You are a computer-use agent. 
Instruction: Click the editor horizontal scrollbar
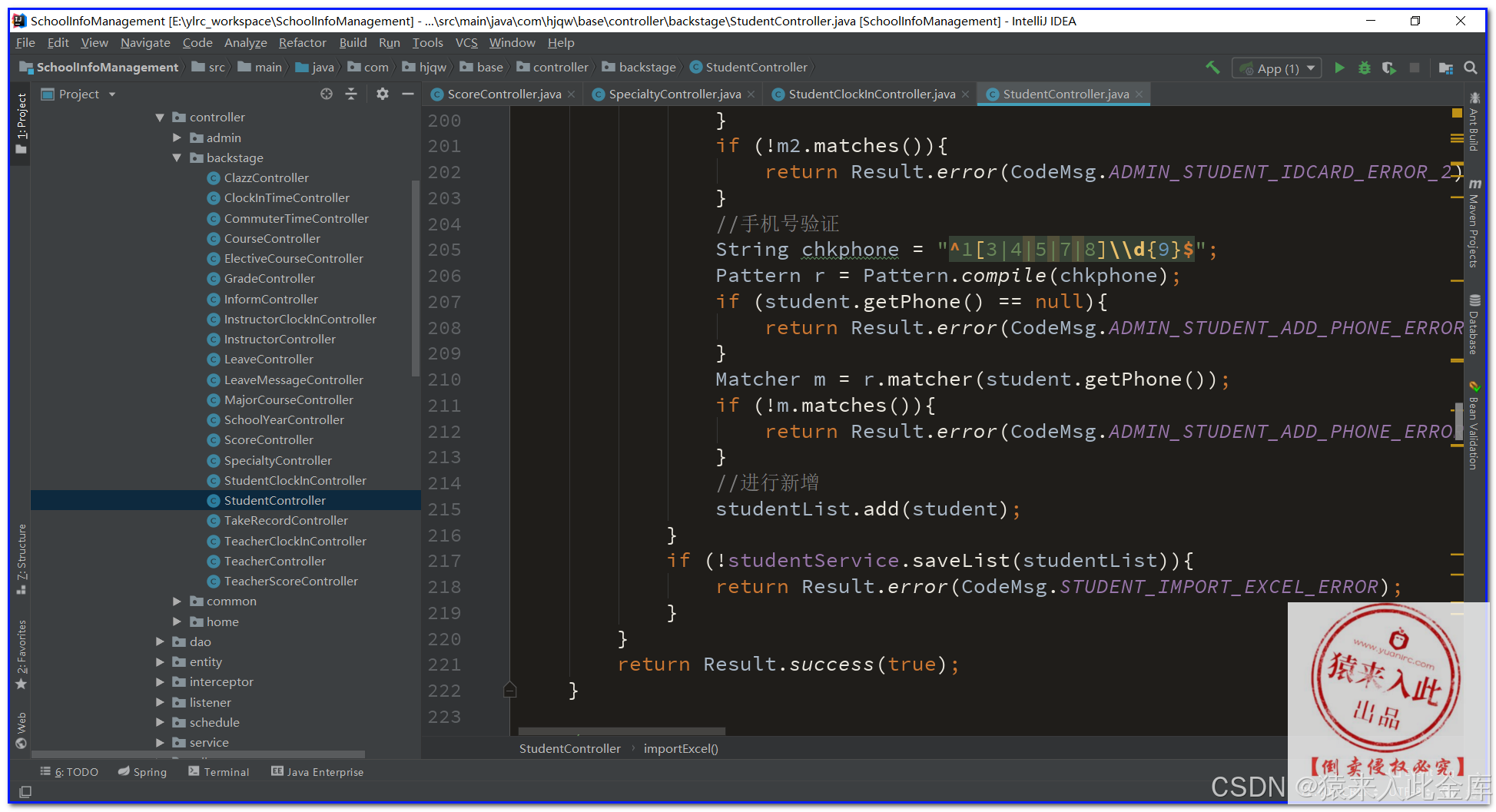pyautogui.click(x=622, y=731)
